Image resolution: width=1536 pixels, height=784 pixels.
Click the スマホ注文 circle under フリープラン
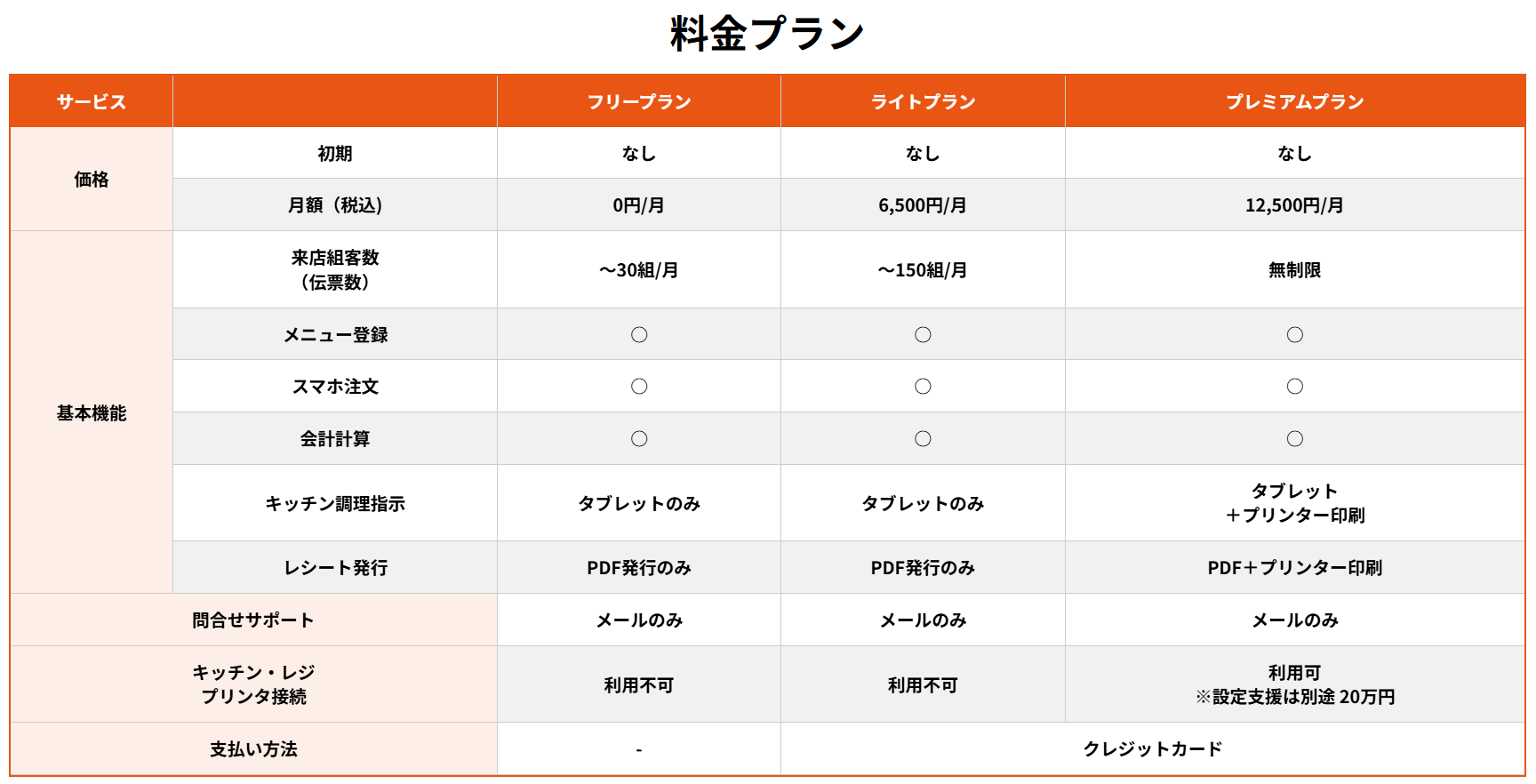click(639, 386)
